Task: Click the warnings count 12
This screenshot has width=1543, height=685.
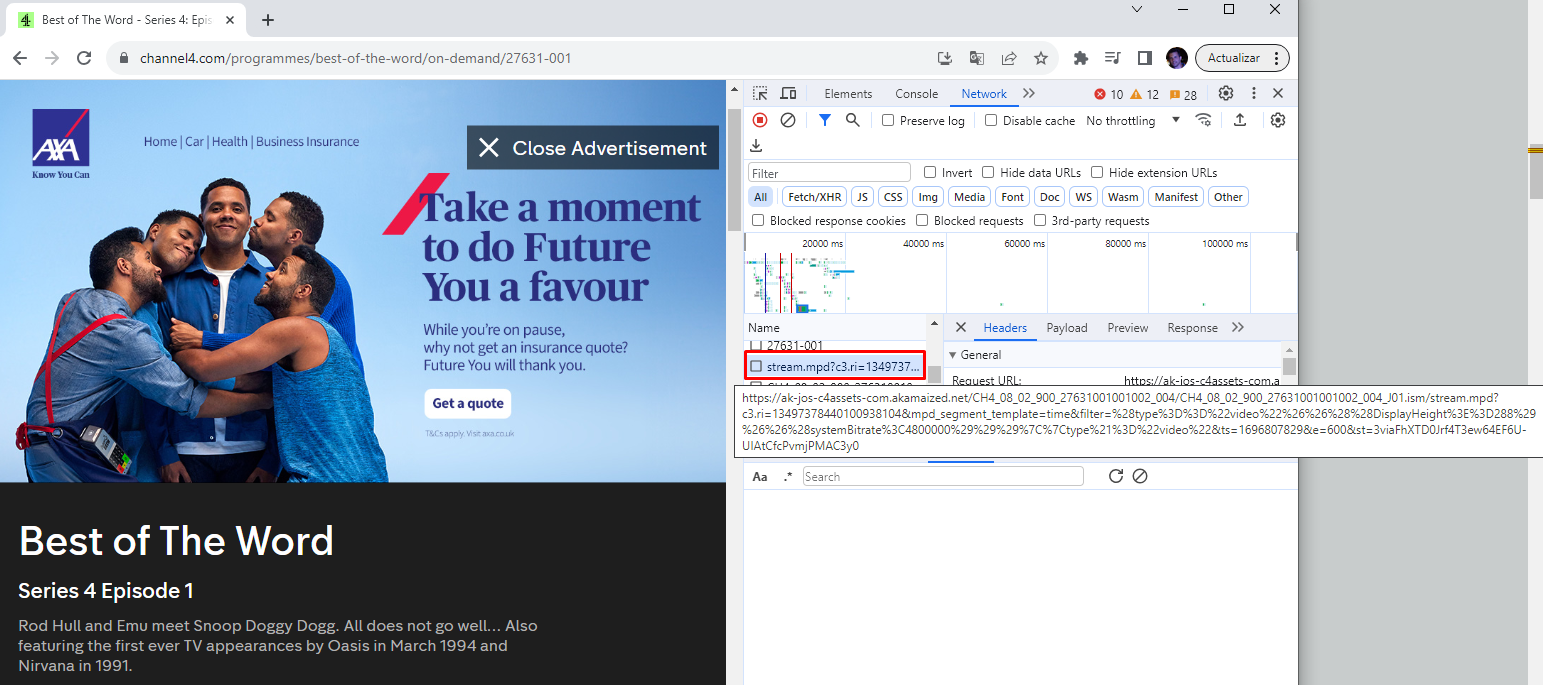Action: (1145, 95)
